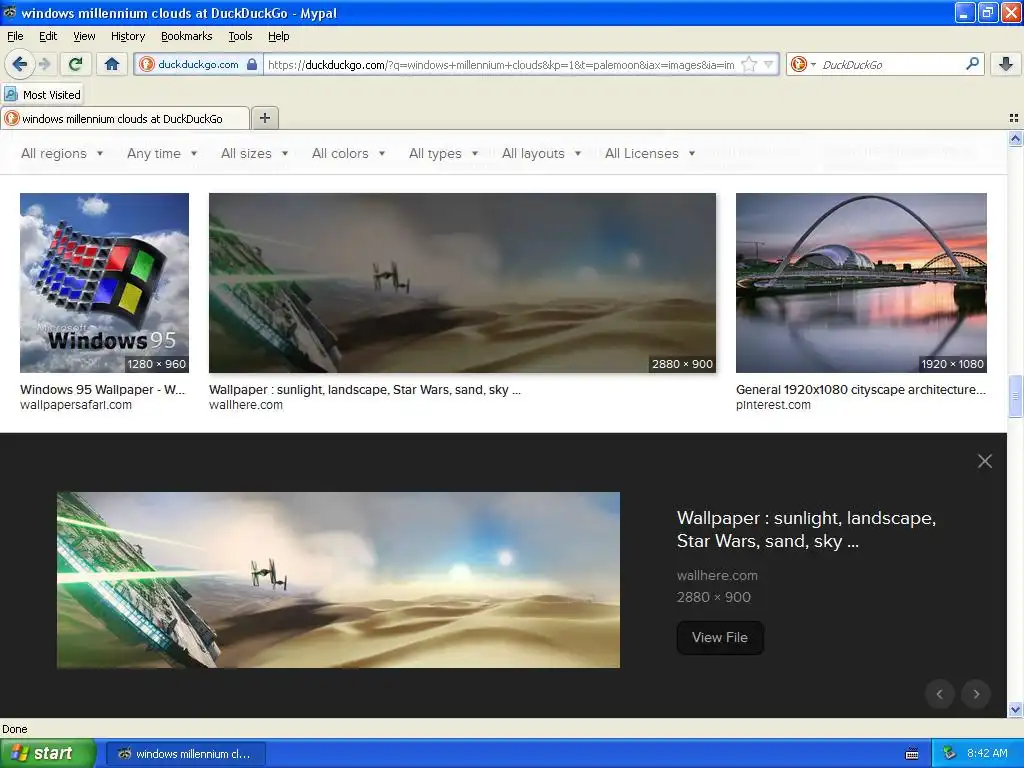Open the Help menu
The height and width of the screenshot is (768, 1024).
[278, 36]
